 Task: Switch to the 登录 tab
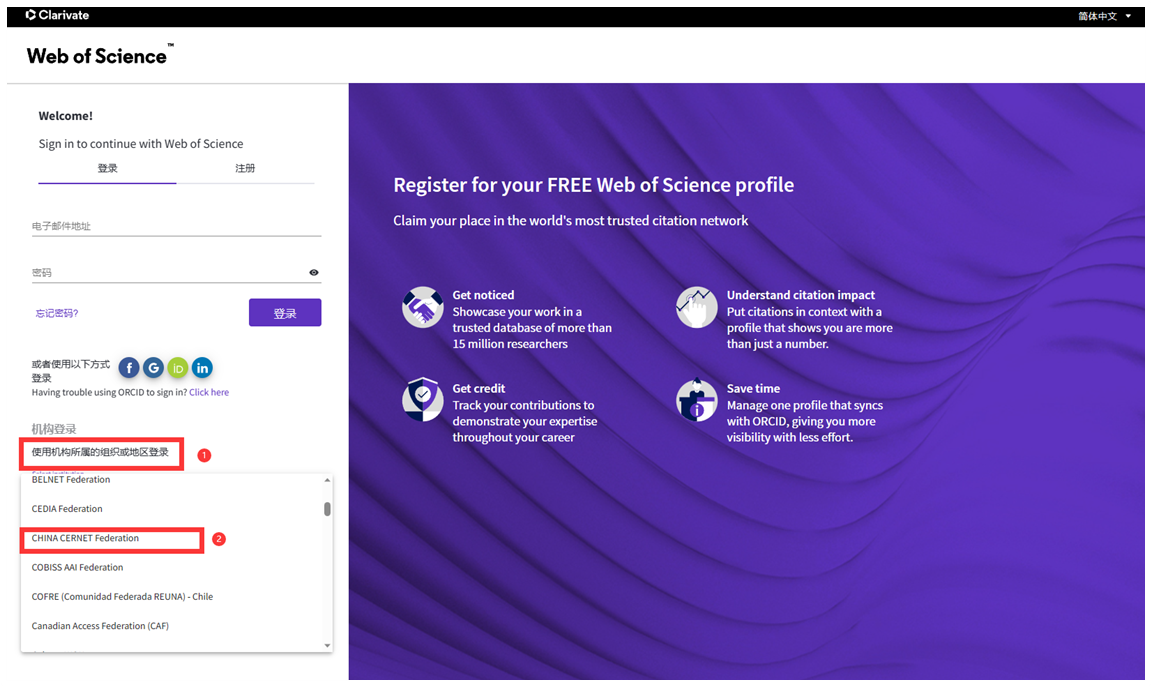point(107,168)
